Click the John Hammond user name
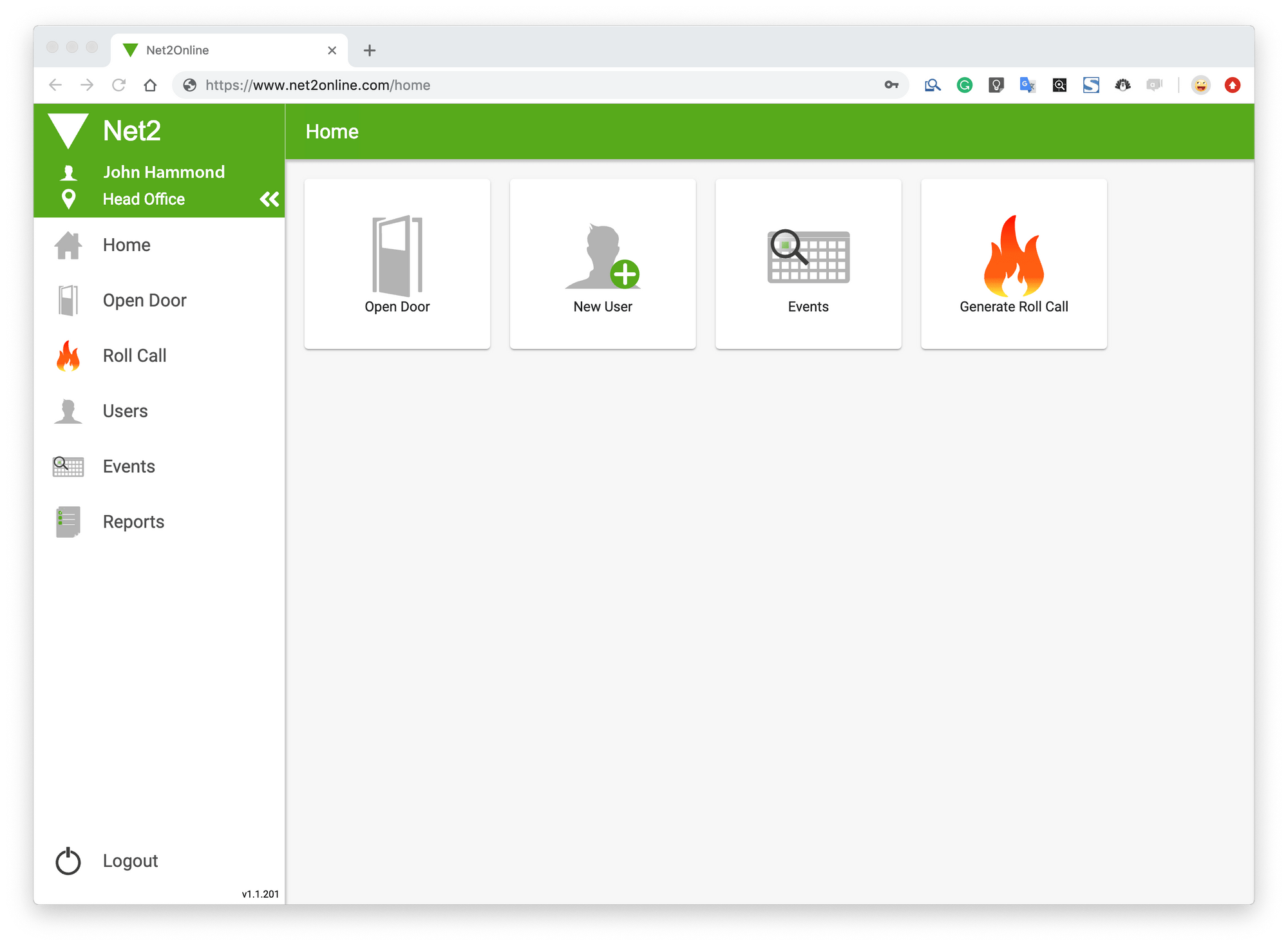The image size is (1288, 946). pyautogui.click(x=164, y=171)
